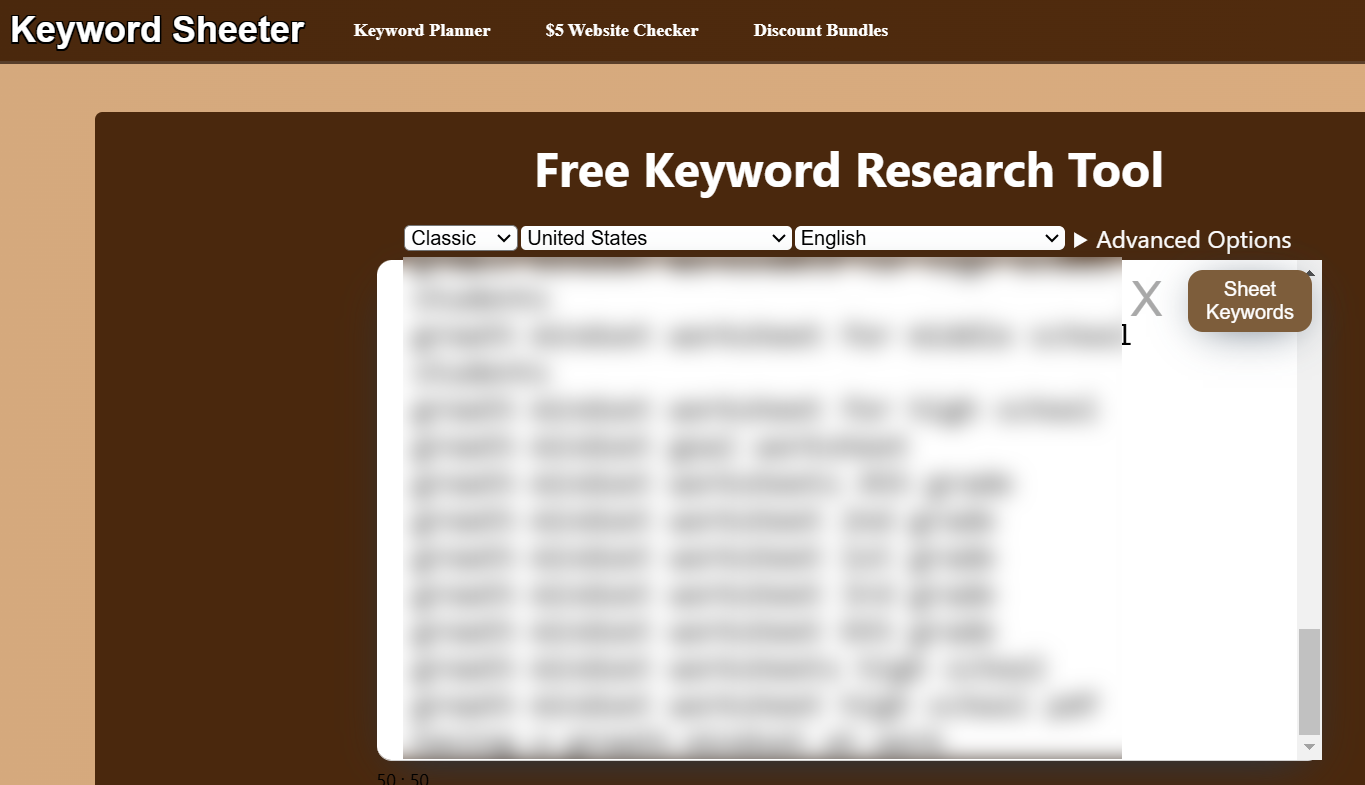Click the Advanced Options disclosure triangle

(1080, 240)
